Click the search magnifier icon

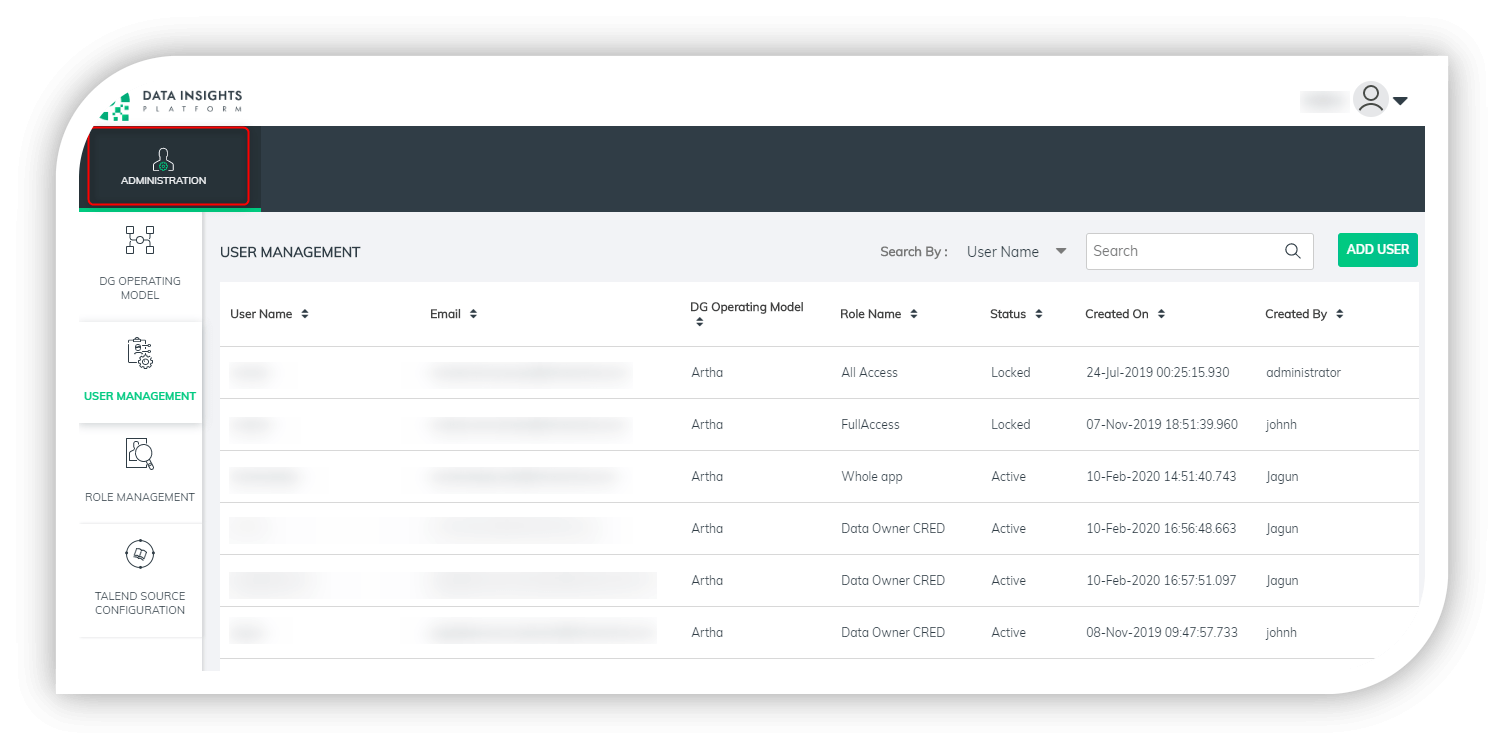point(1293,251)
